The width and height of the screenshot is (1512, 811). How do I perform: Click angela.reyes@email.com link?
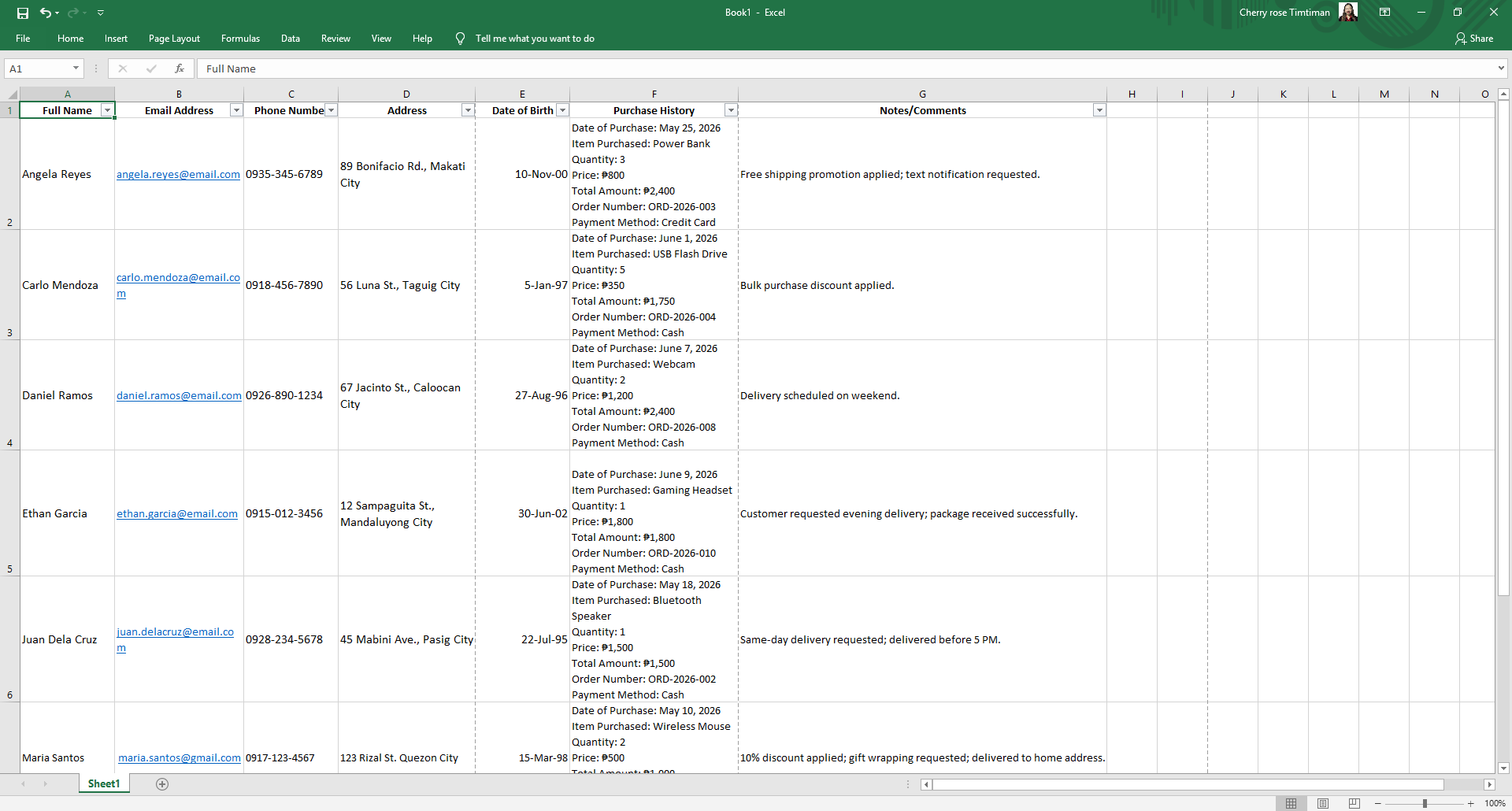click(178, 175)
